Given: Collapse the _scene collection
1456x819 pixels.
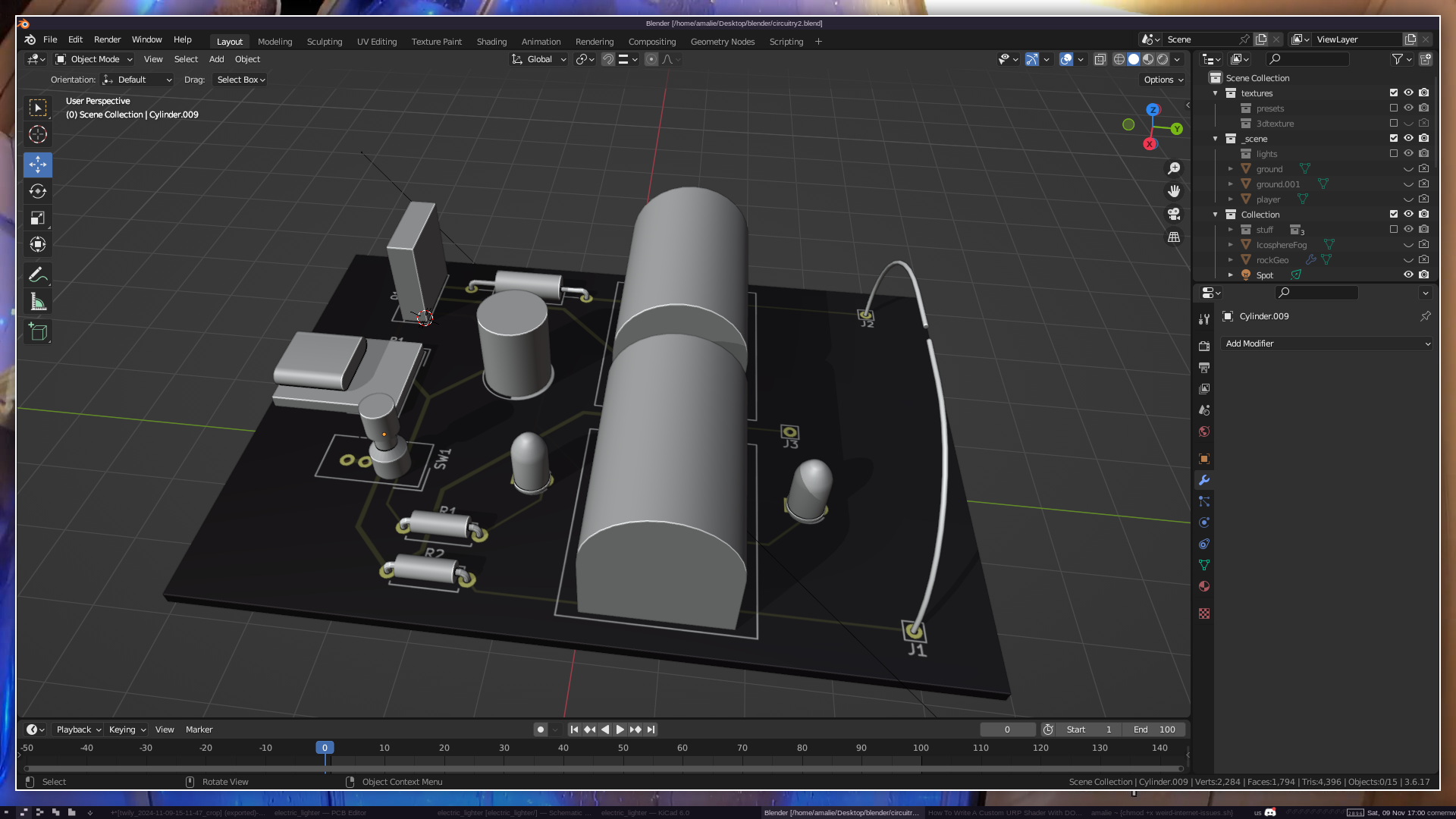Looking at the screenshot, I should point(1216,139).
